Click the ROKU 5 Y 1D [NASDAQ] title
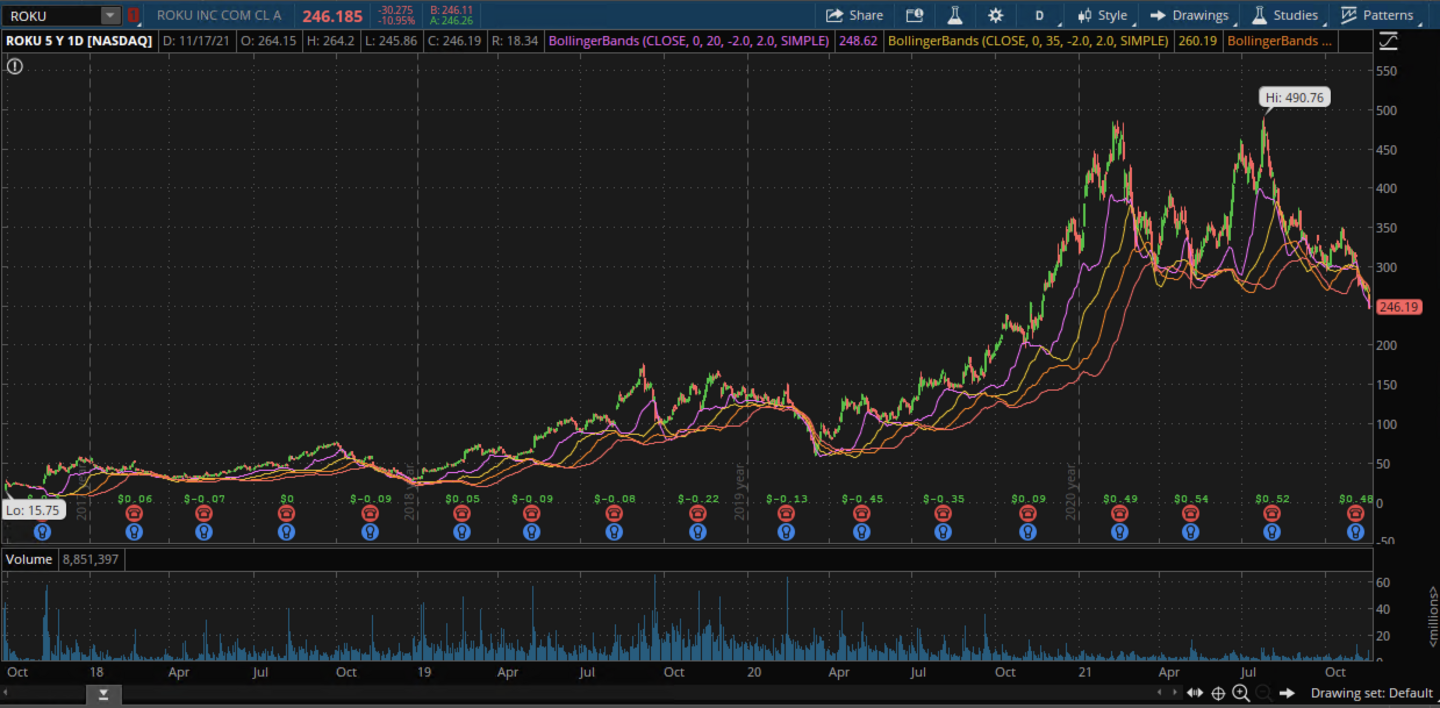The width and height of the screenshot is (1440, 708). 79,41
